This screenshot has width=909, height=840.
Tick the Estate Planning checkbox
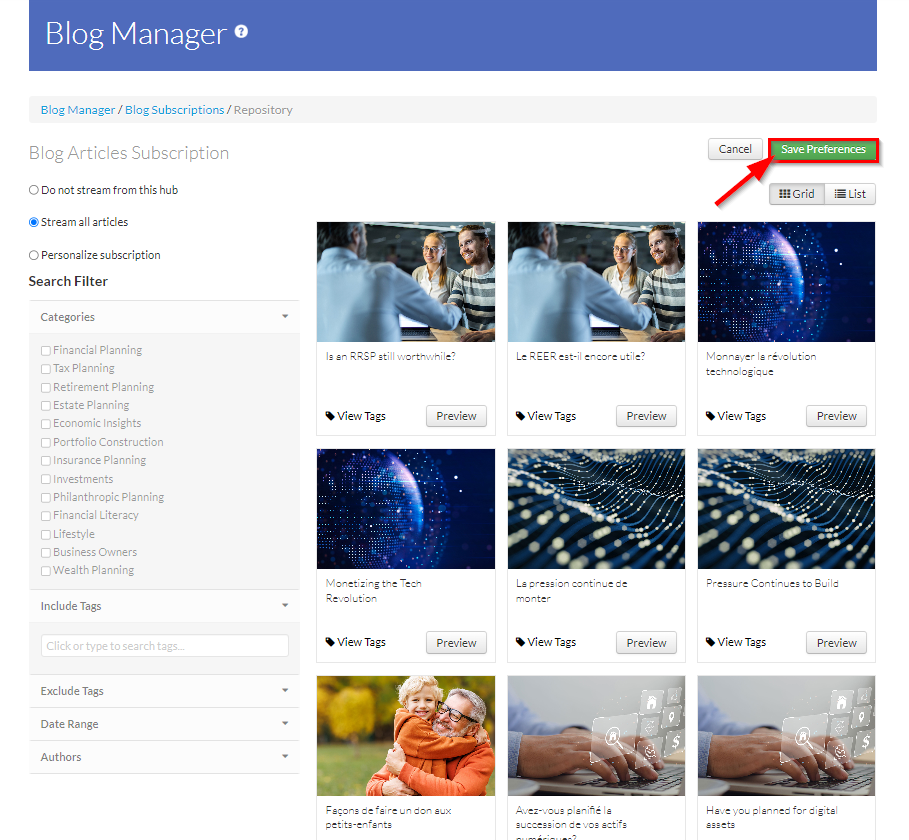pyautogui.click(x=46, y=405)
